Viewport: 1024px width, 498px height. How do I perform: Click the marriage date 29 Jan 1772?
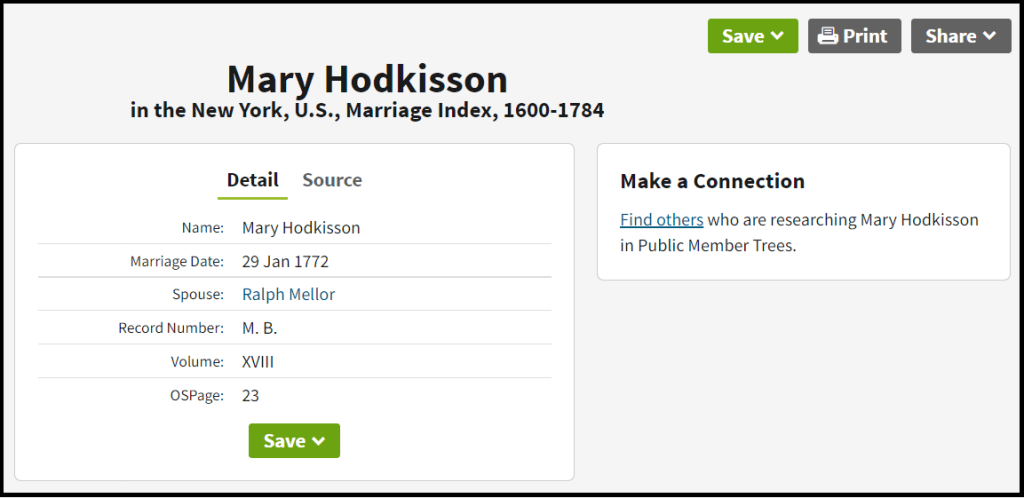(285, 262)
